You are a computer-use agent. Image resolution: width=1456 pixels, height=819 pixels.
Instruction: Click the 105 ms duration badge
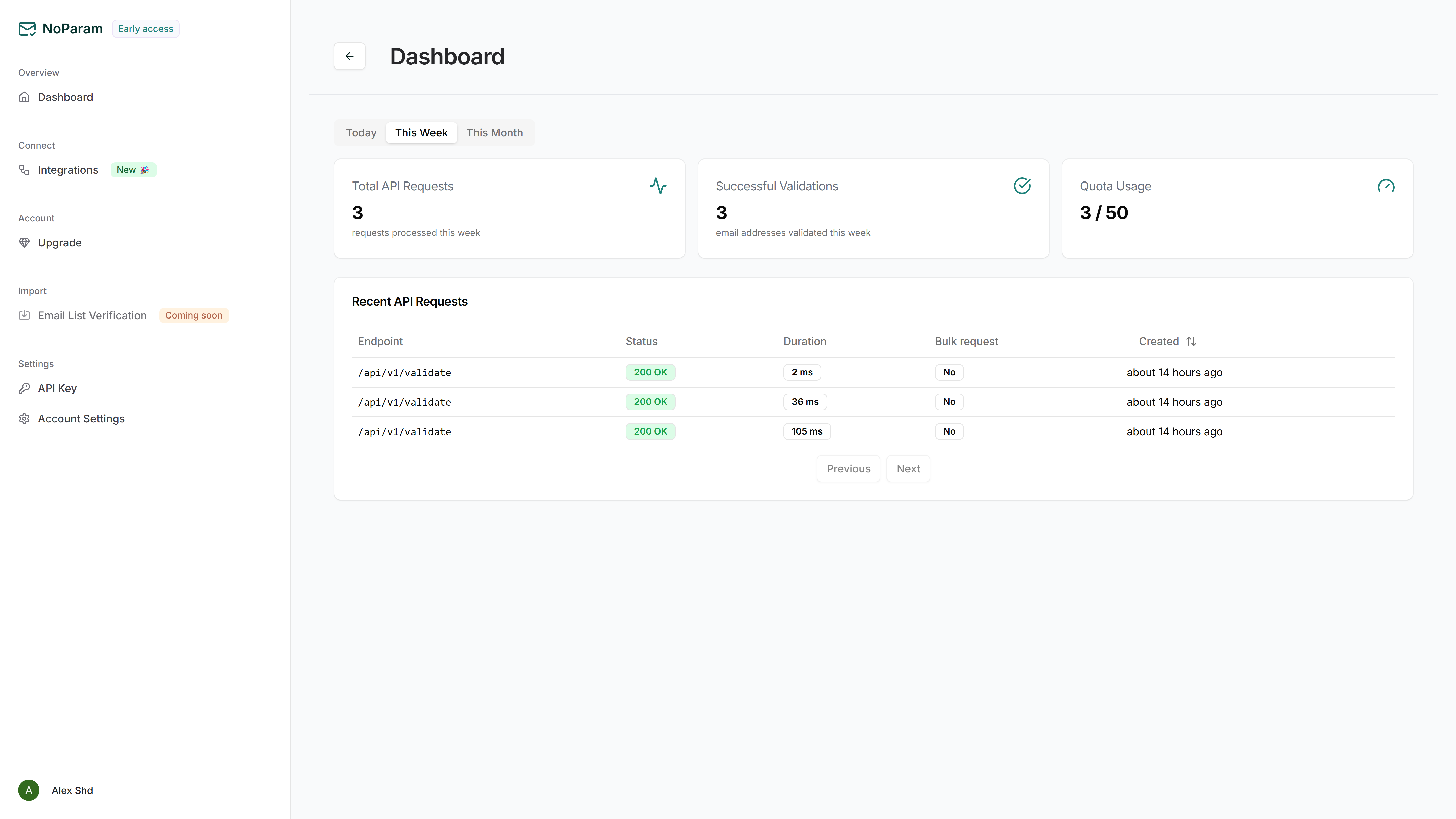coord(807,431)
